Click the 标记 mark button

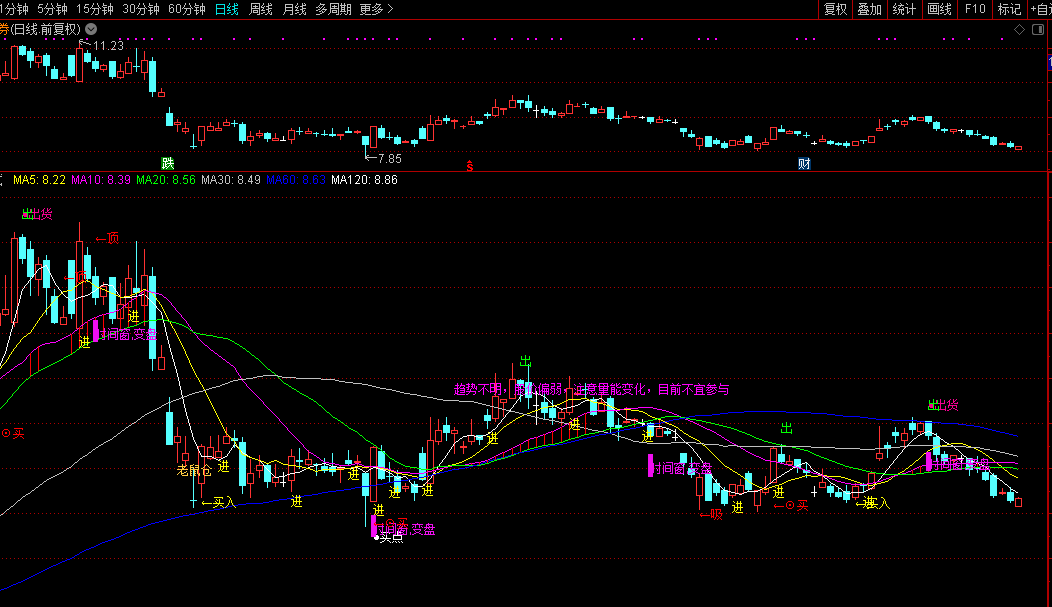point(1009,9)
